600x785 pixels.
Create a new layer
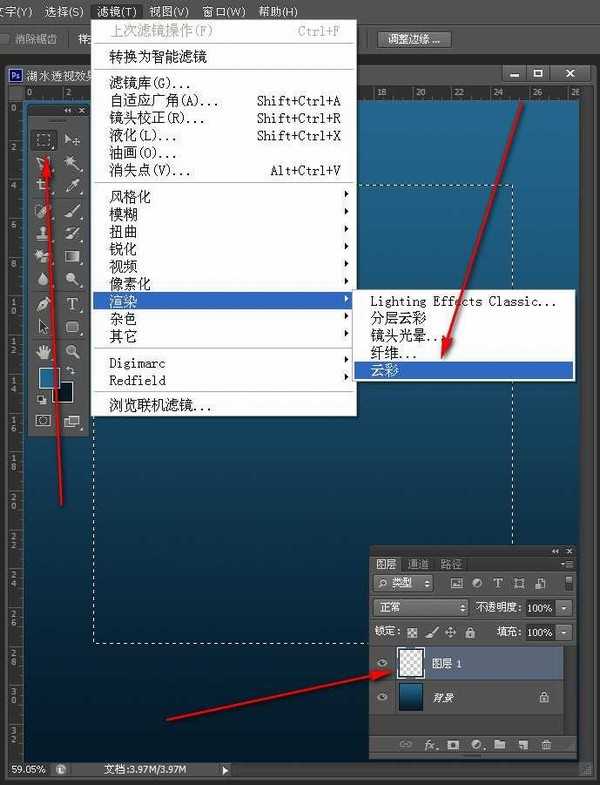click(x=523, y=744)
